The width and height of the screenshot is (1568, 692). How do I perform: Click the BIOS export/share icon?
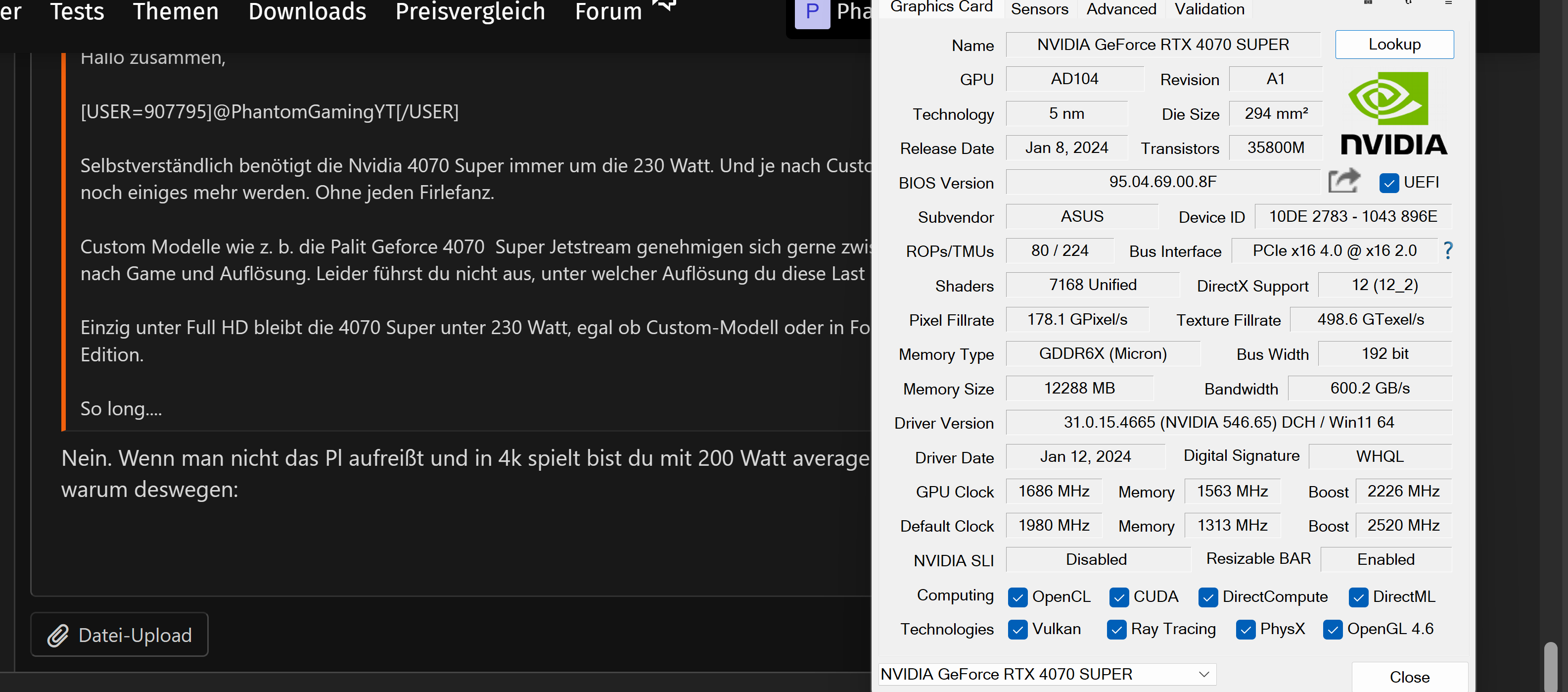[1344, 182]
